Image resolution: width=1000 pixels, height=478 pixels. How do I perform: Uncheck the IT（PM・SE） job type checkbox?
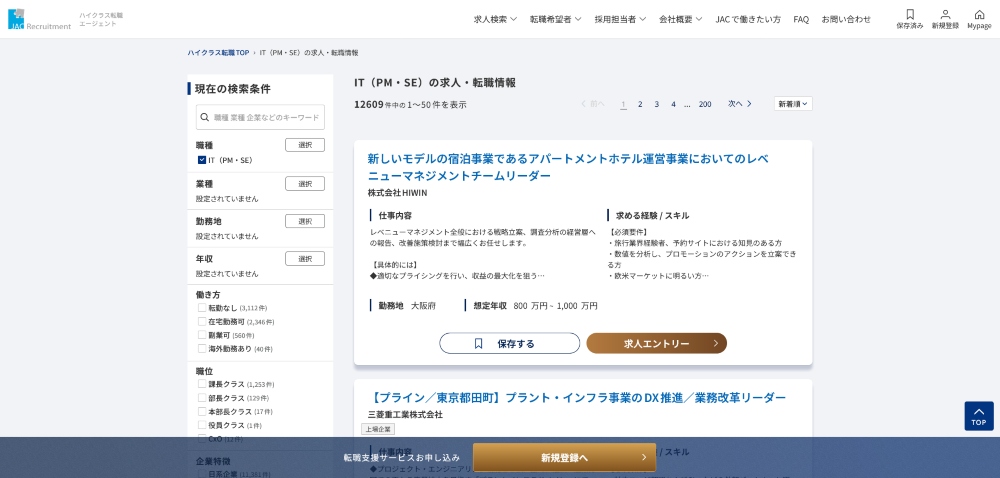(202, 160)
